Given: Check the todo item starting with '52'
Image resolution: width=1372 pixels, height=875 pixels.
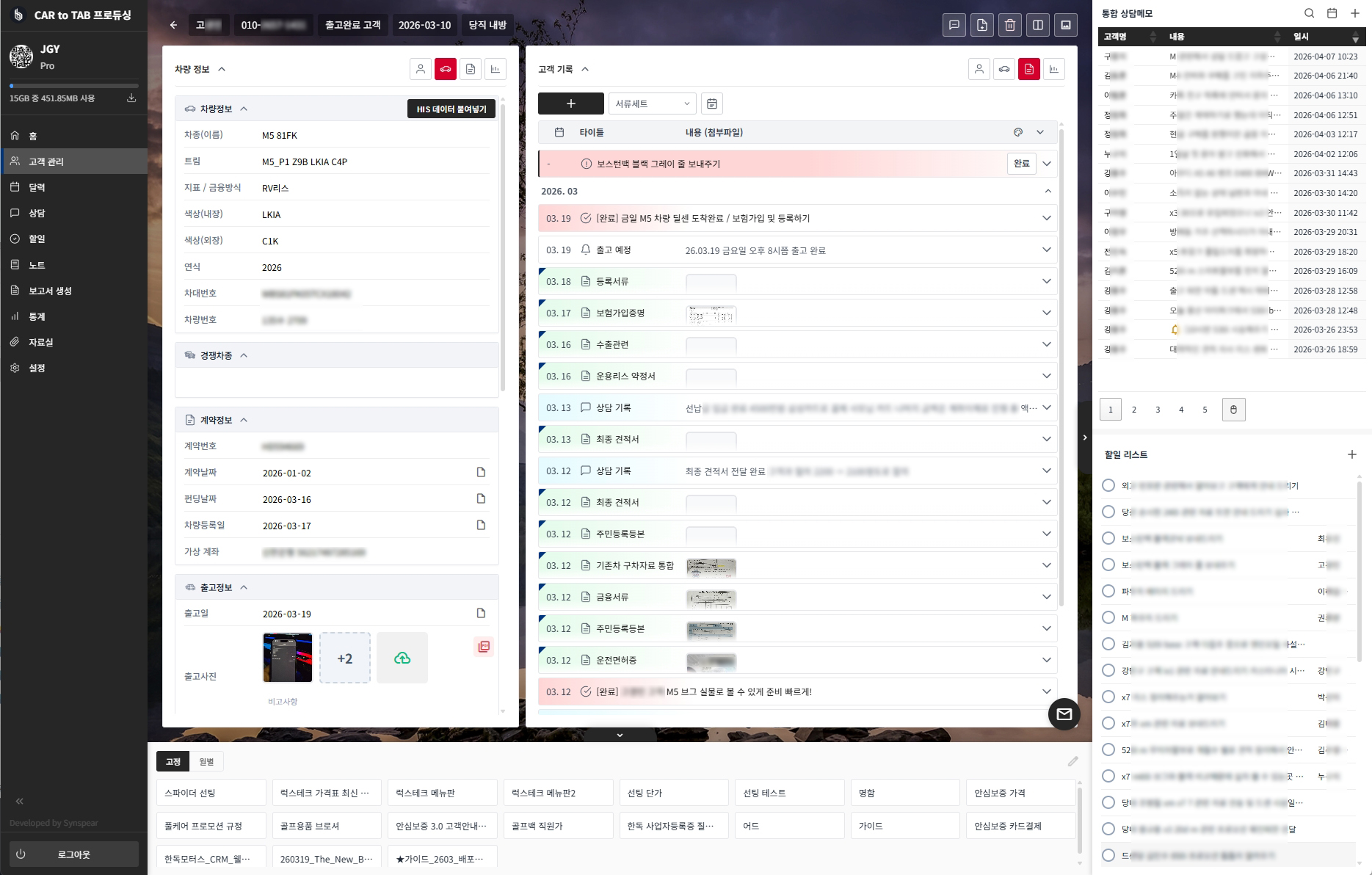Looking at the screenshot, I should click(x=1108, y=749).
